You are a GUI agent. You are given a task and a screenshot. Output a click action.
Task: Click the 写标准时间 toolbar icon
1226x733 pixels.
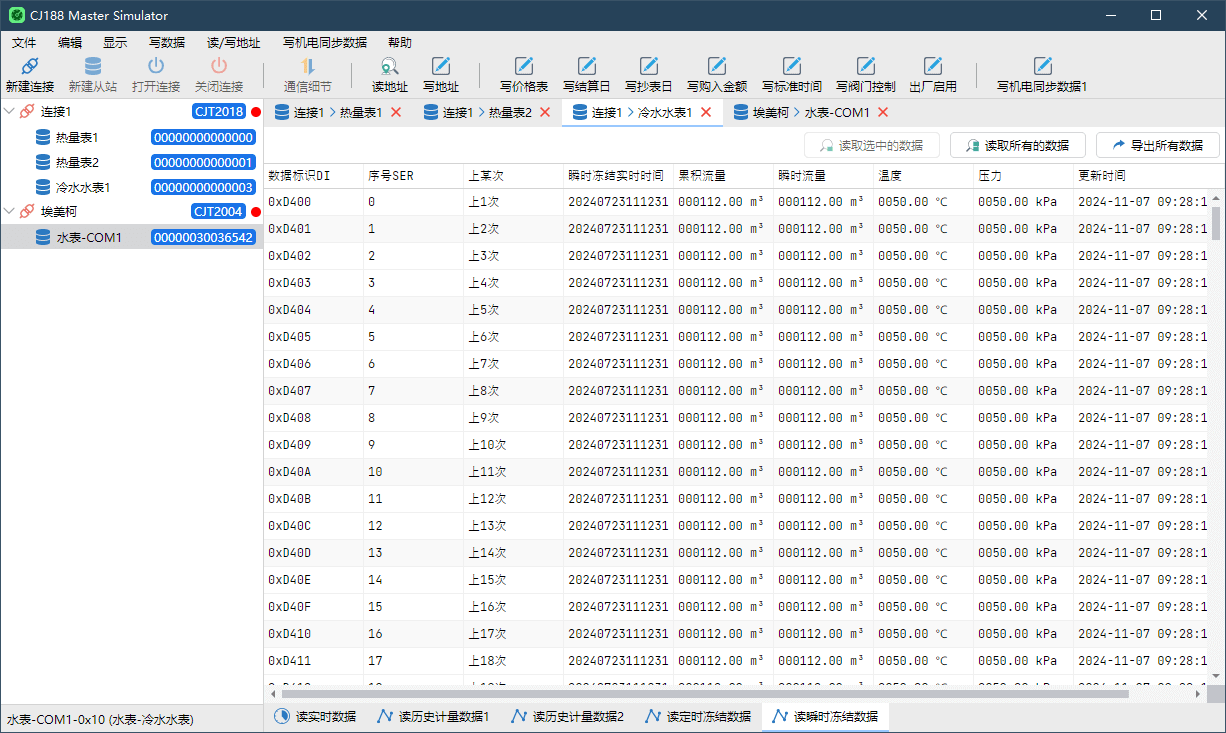[x=792, y=66]
